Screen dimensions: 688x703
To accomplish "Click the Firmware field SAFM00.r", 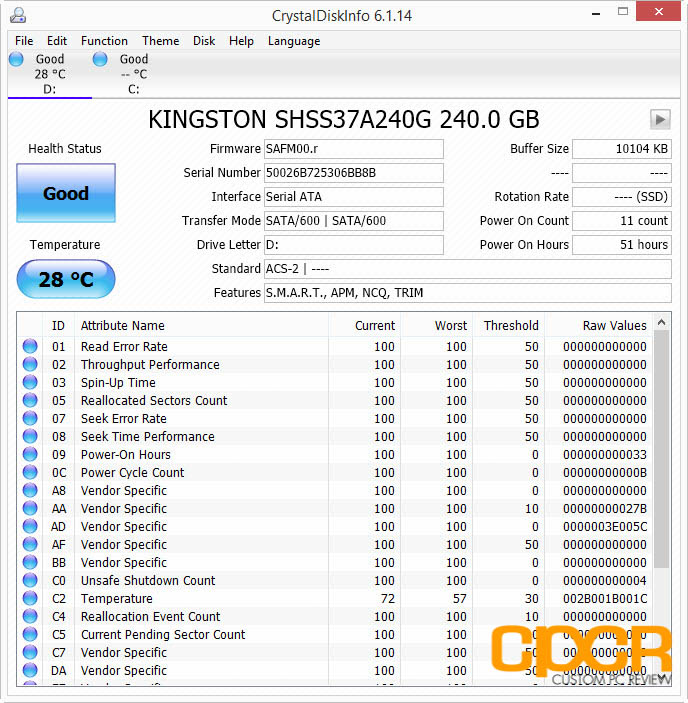I will (x=354, y=149).
